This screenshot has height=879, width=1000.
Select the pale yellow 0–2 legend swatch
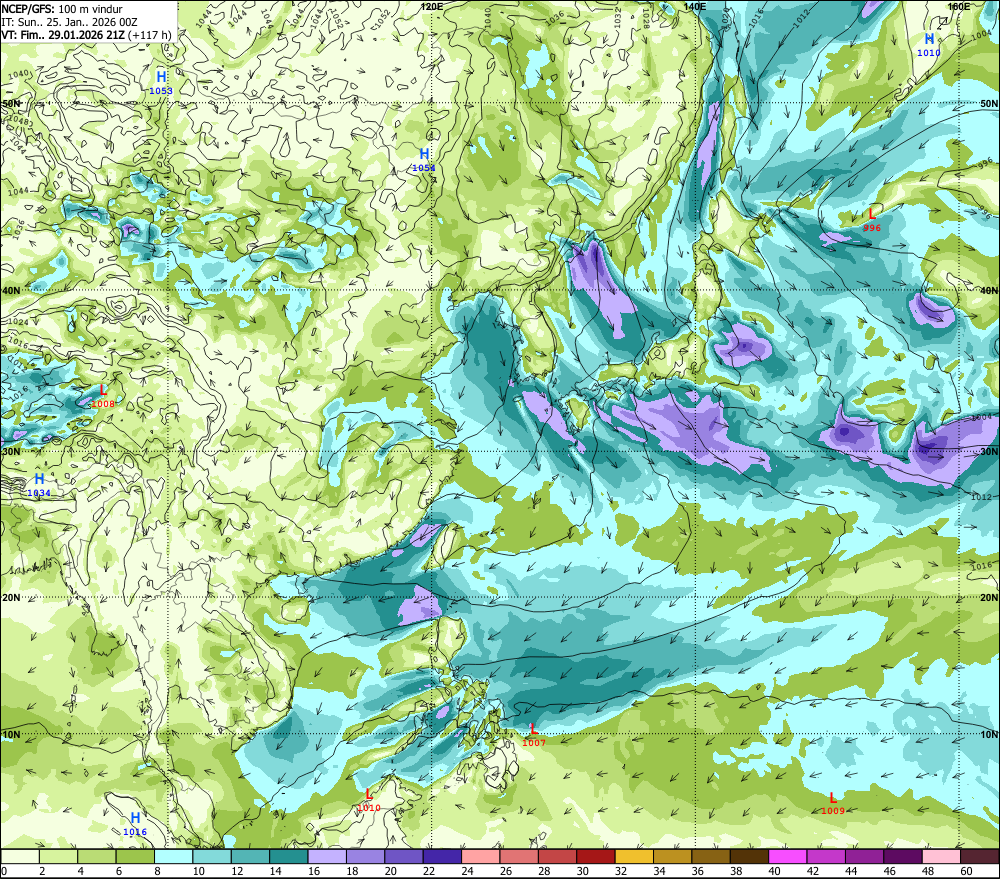(x=20, y=857)
